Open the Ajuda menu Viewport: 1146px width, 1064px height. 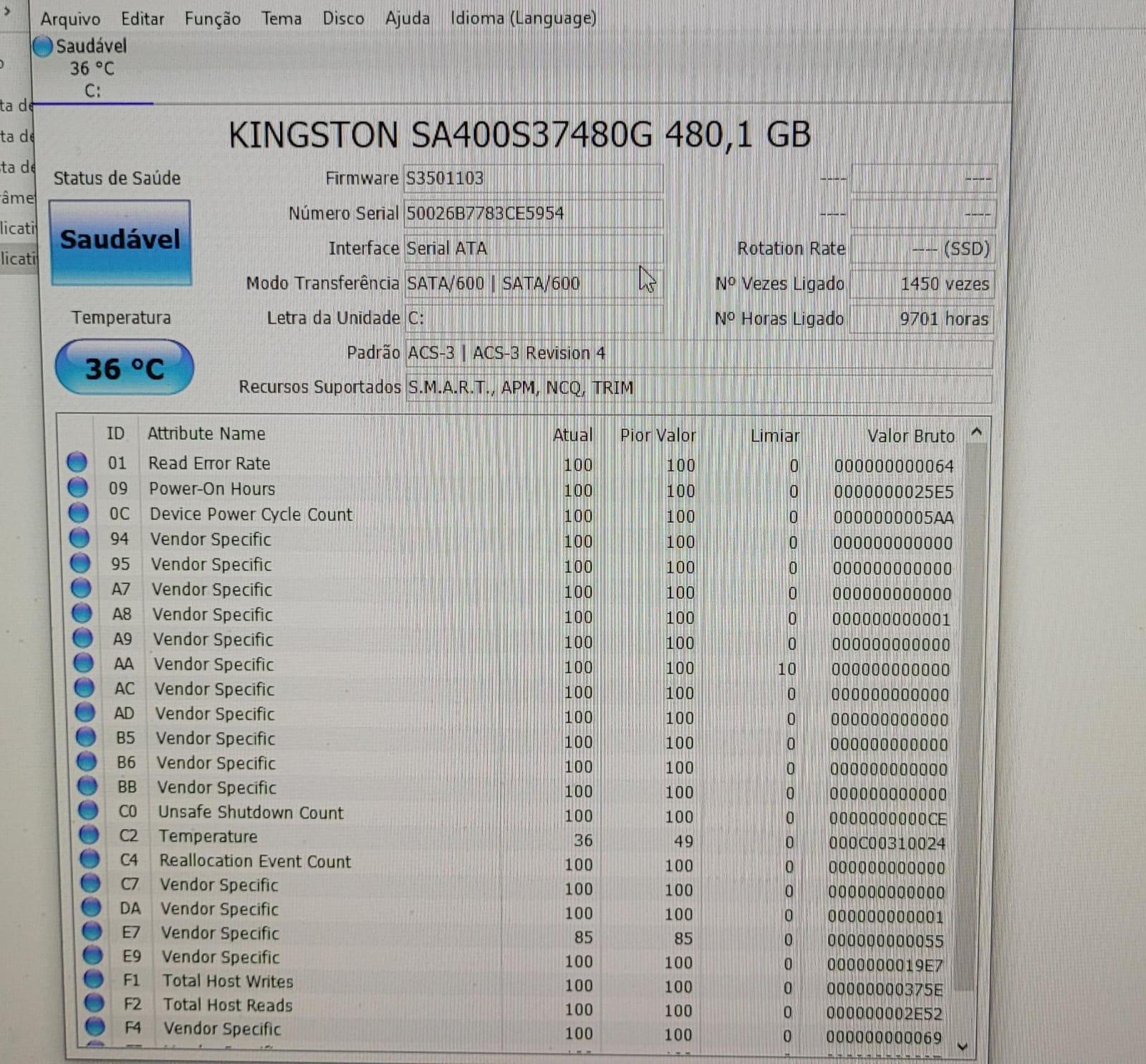point(408,19)
